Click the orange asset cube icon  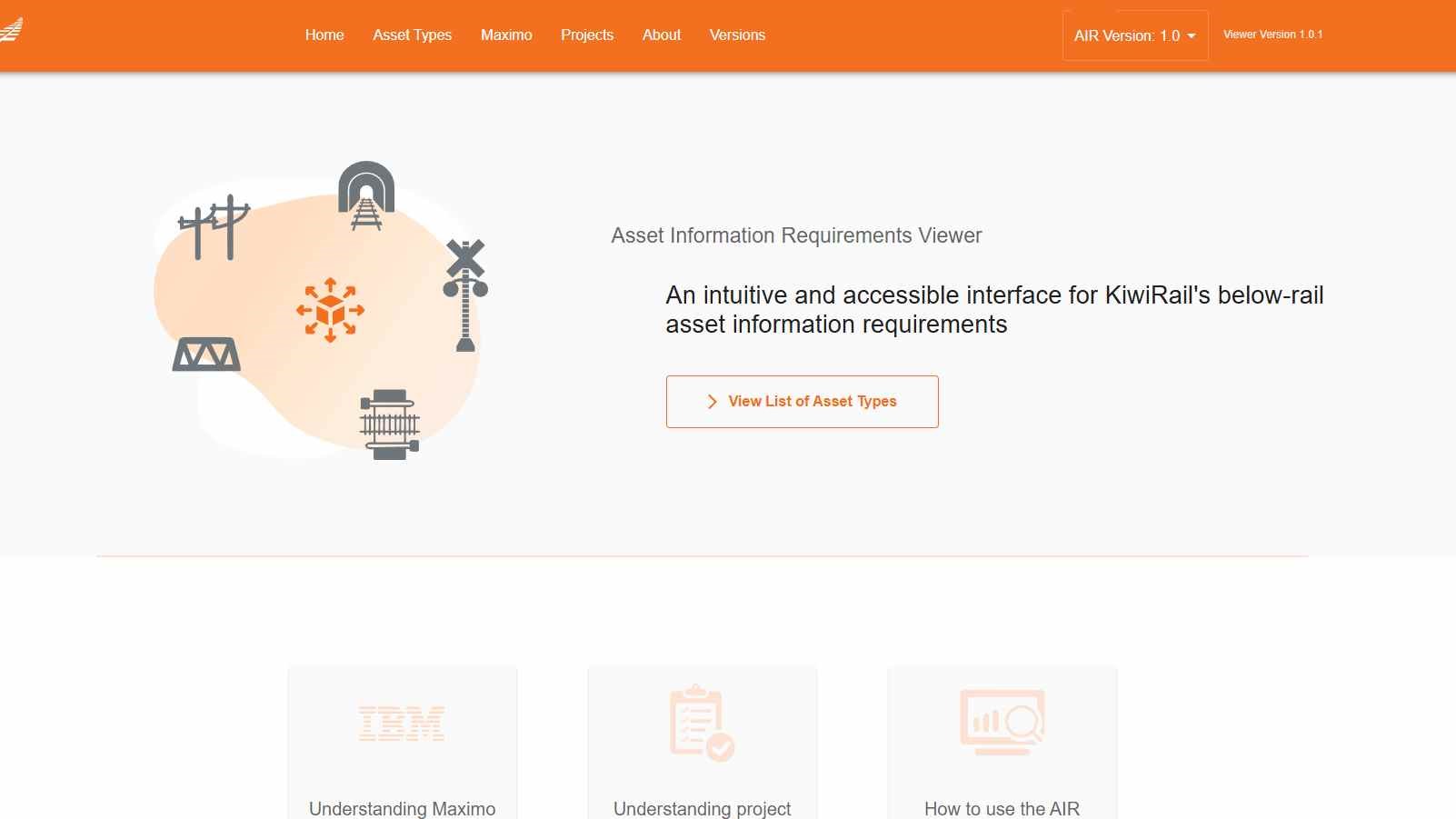tap(330, 310)
